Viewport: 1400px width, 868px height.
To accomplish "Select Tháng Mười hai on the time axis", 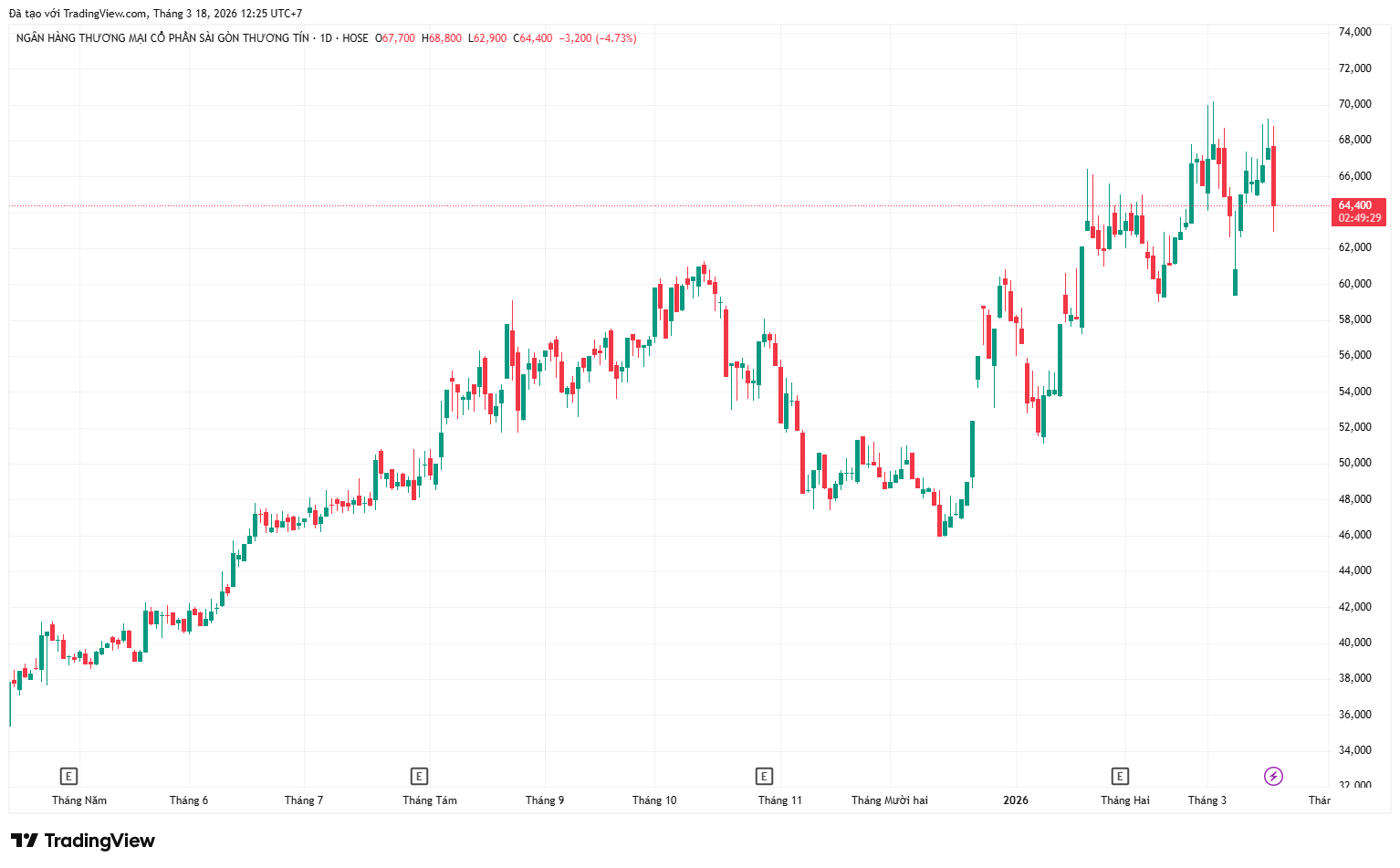I will pos(889,800).
